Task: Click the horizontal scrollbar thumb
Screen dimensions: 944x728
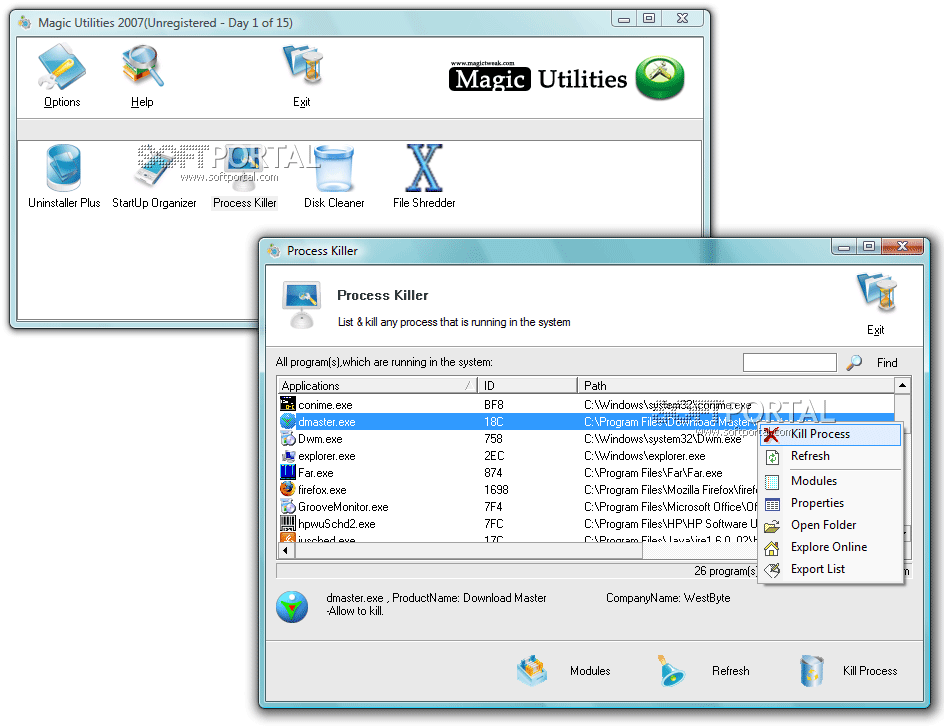Action: click(467, 550)
